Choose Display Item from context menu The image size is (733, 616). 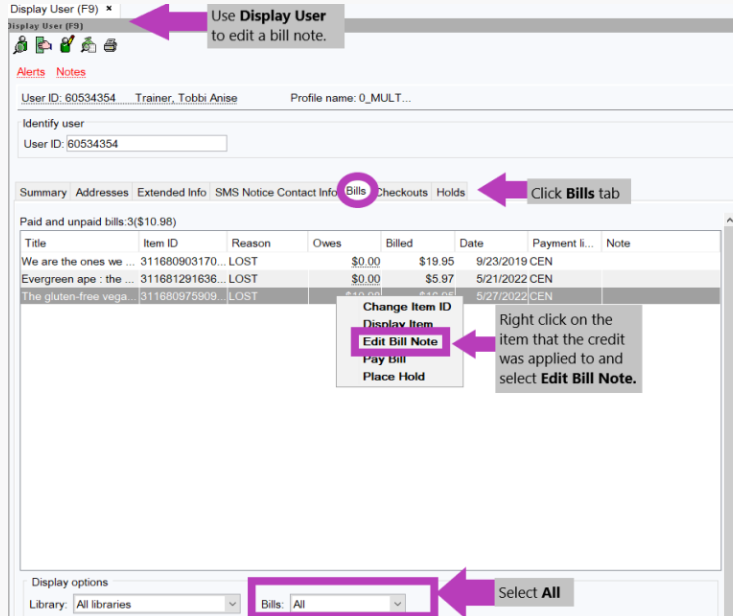(x=398, y=323)
